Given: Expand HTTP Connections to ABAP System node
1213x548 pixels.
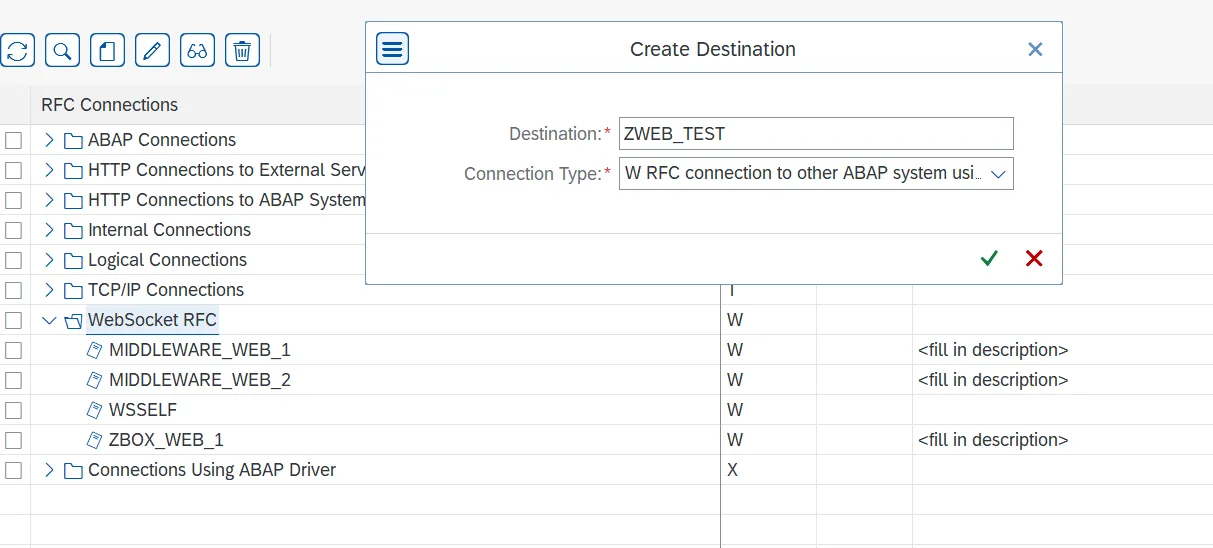Looking at the screenshot, I should click(49, 200).
